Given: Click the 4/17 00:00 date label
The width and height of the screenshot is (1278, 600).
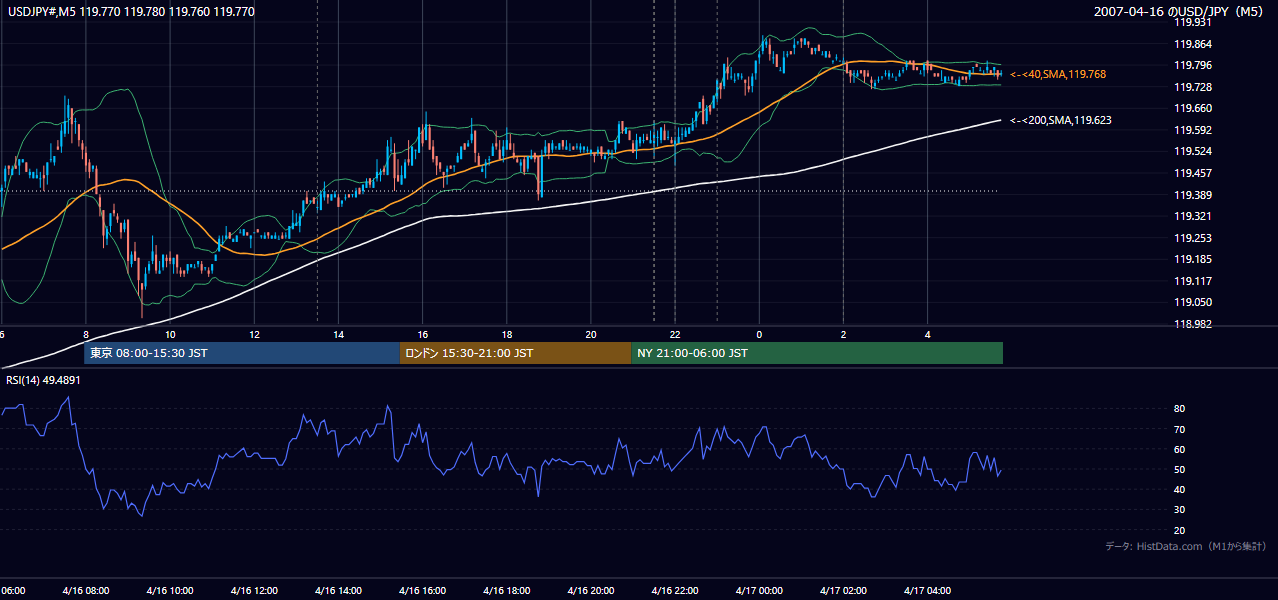Looking at the screenshot, I should click(759, 590).
